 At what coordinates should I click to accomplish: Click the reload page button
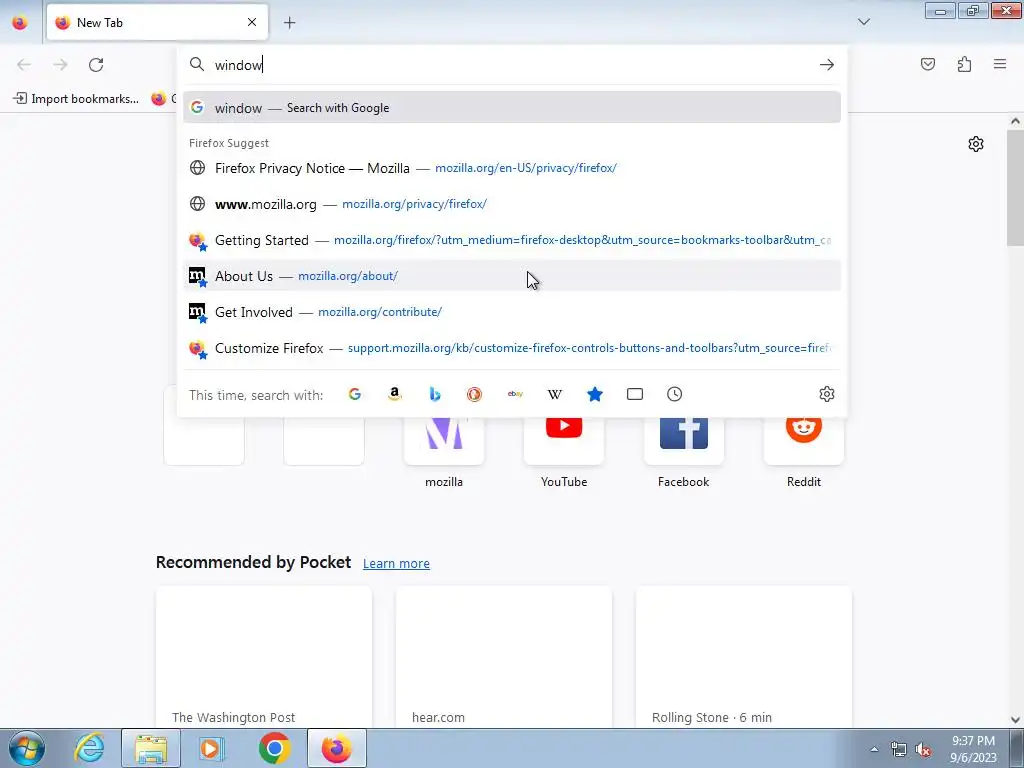point(96,65)
